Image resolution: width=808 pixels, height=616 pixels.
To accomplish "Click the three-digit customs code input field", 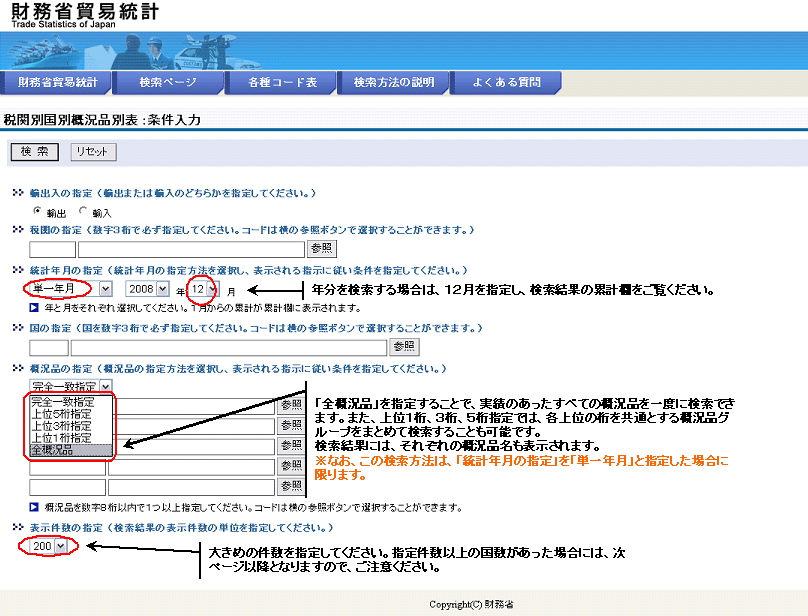I will (x=52, y=249).
